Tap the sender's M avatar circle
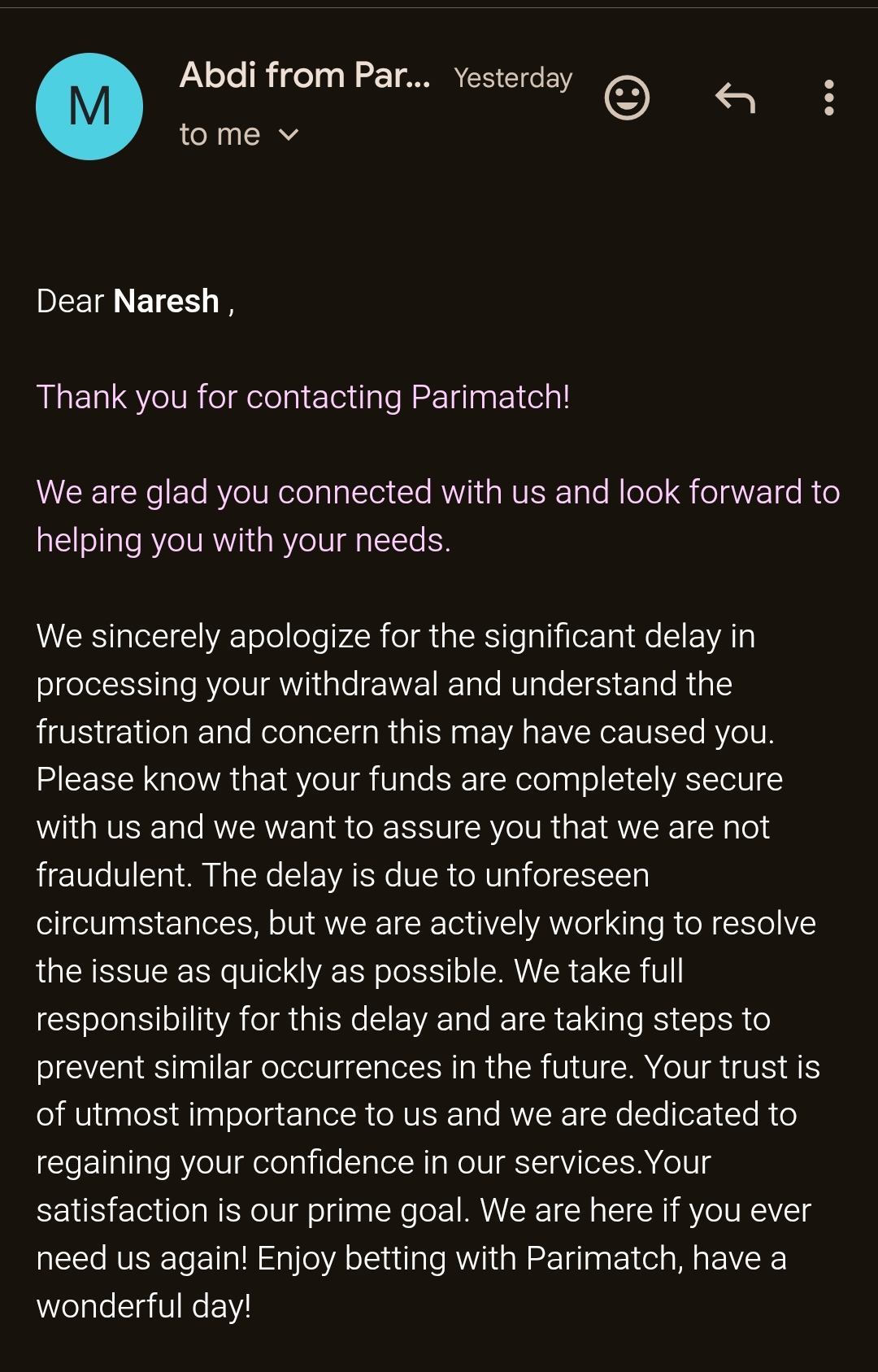The height and width of the screenshot is (1372, 878). (89, 107)
